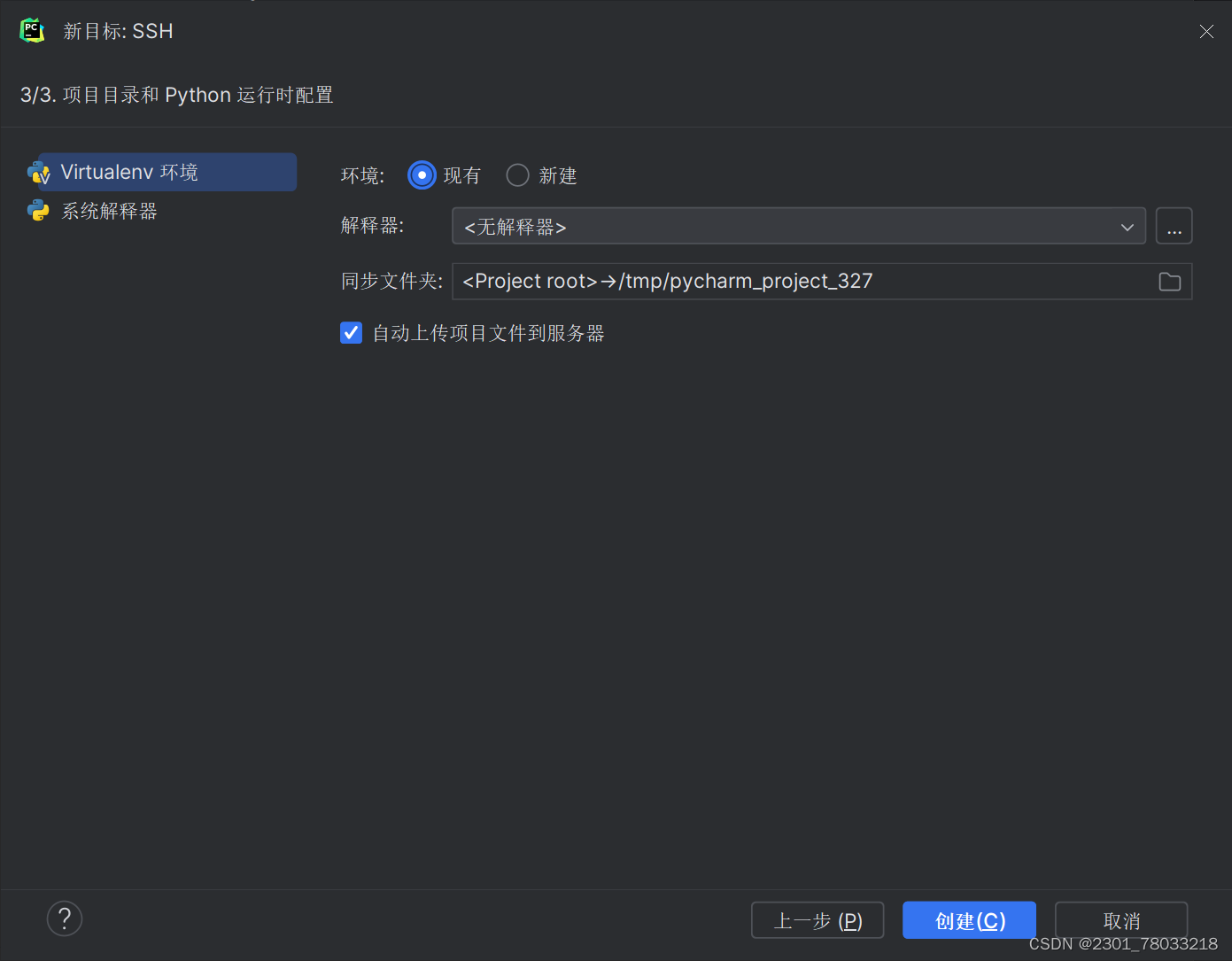1232x961 pixels.
Task: Switch to 系统解释器 option
Action: click(109, 211)
